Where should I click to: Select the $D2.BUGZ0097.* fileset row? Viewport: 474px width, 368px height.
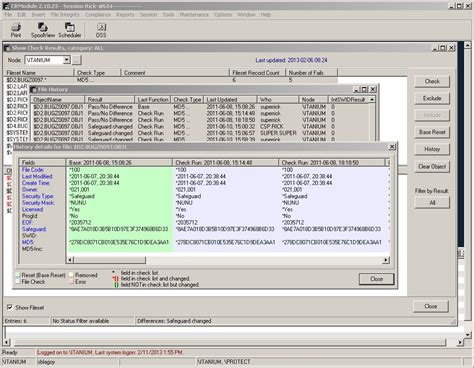coord(172,80)
